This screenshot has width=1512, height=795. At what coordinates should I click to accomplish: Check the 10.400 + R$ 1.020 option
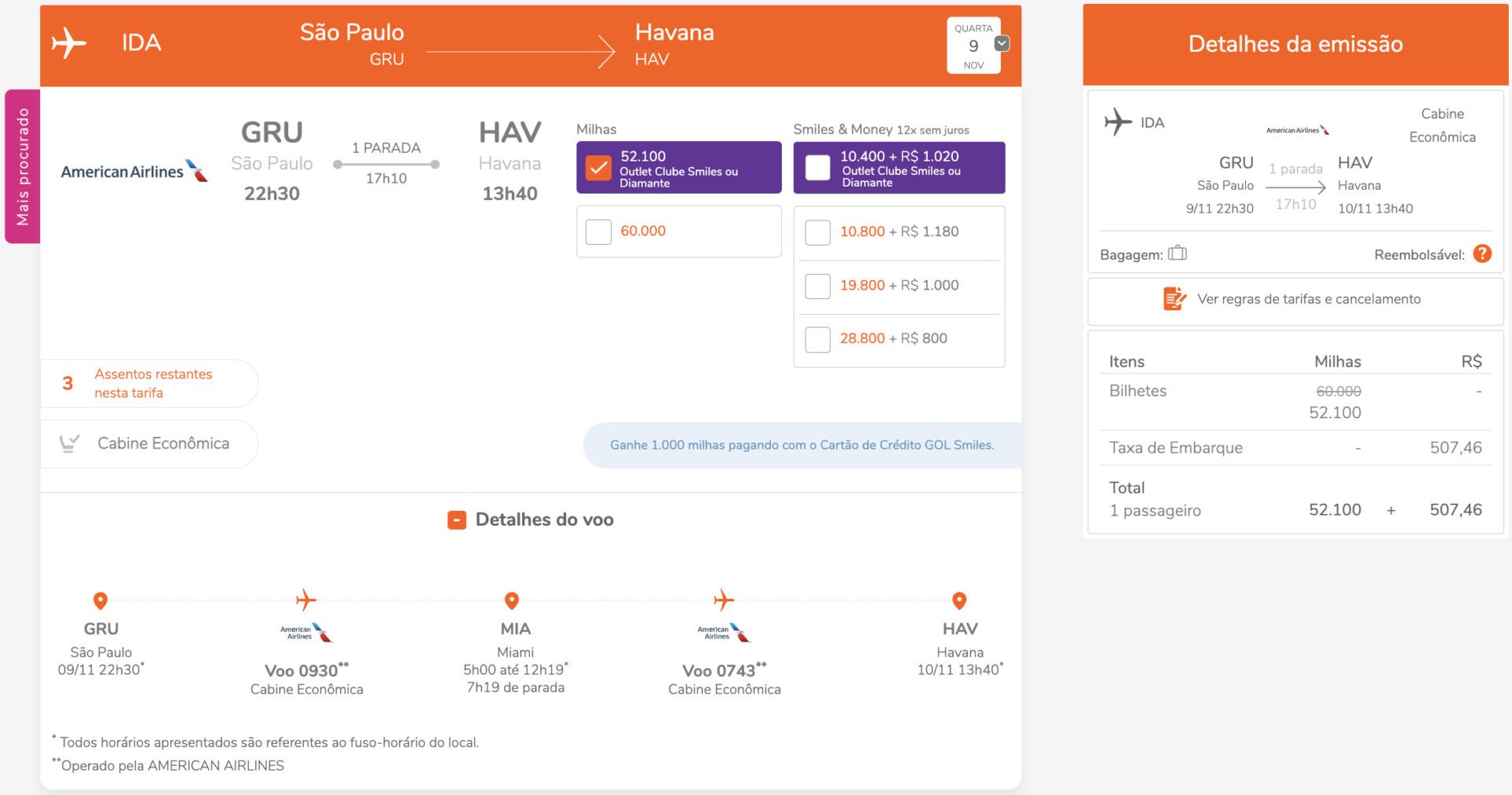click(817, 168)
